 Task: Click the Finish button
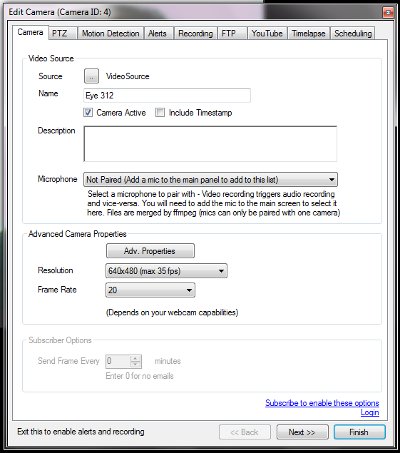coord(360,432)
